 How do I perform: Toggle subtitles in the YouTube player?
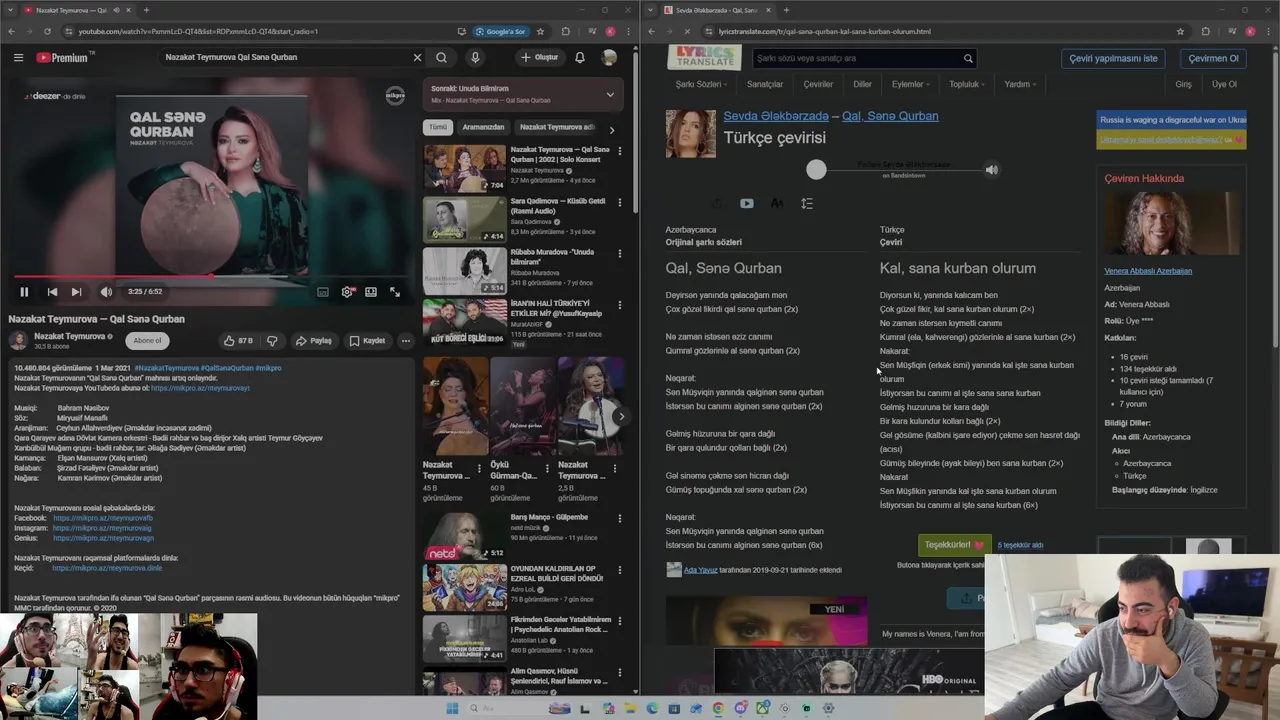[323, 292]
